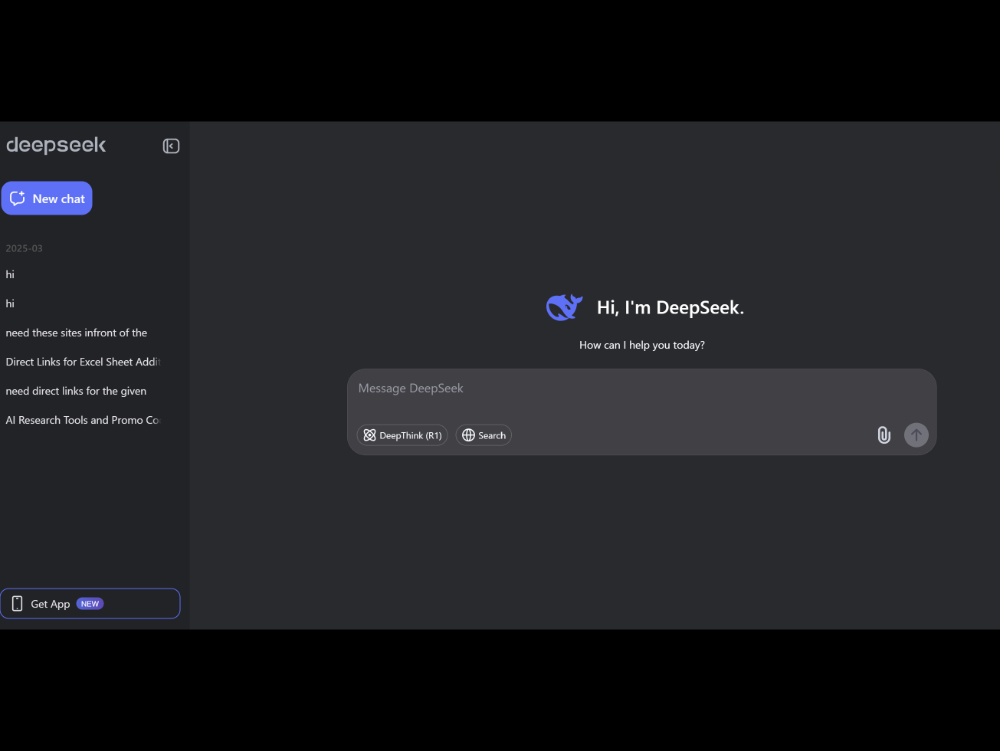This screenshot has width=1000, height=751.
Task: Open "AI Research Tools and Promo" chat
Action: [83, 420]
